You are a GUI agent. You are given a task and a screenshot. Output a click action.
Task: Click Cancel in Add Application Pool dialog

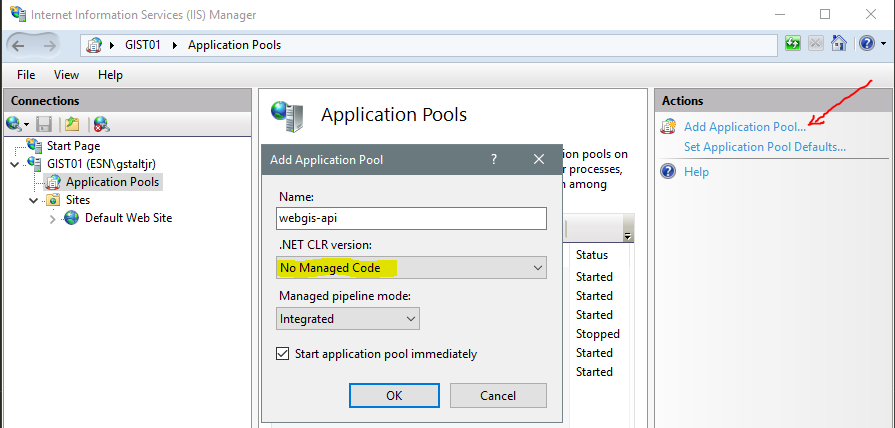point(498,395)
